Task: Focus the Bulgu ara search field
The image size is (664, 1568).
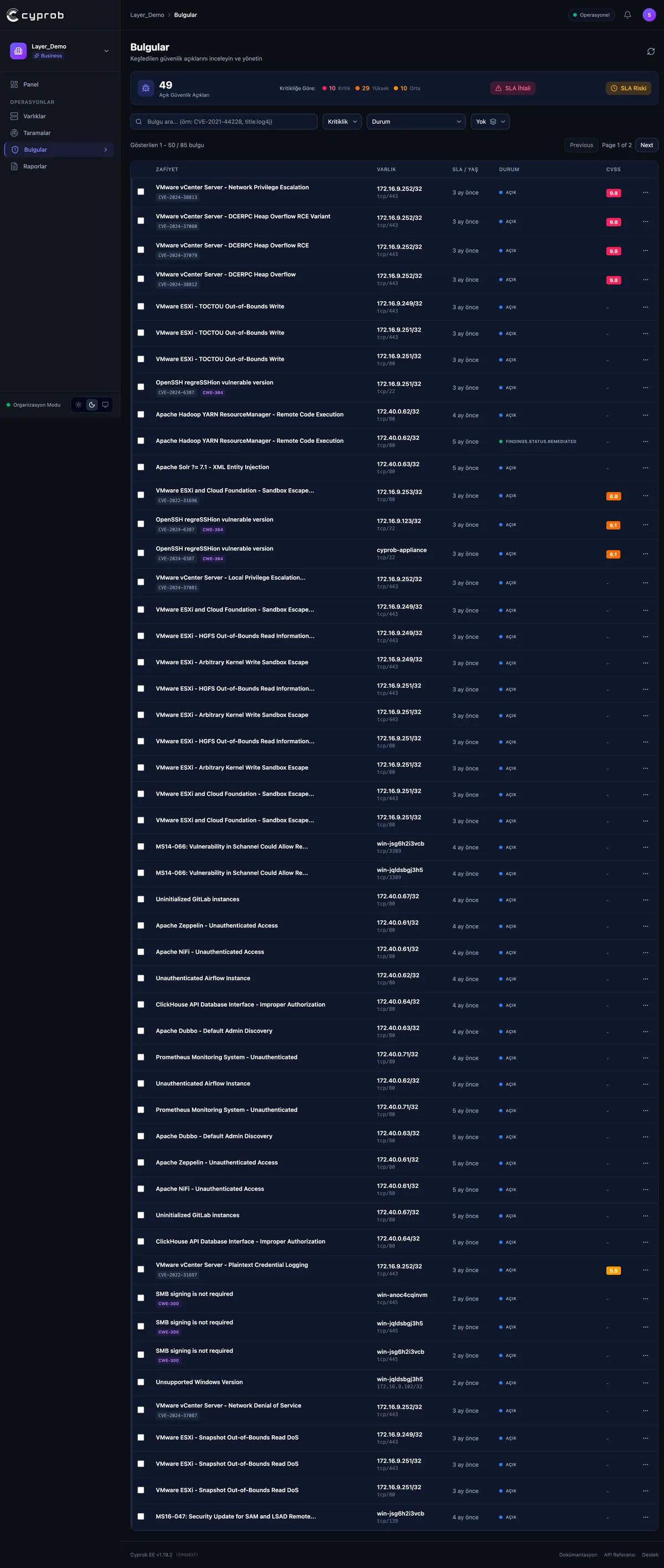Action: coord(224,122)
